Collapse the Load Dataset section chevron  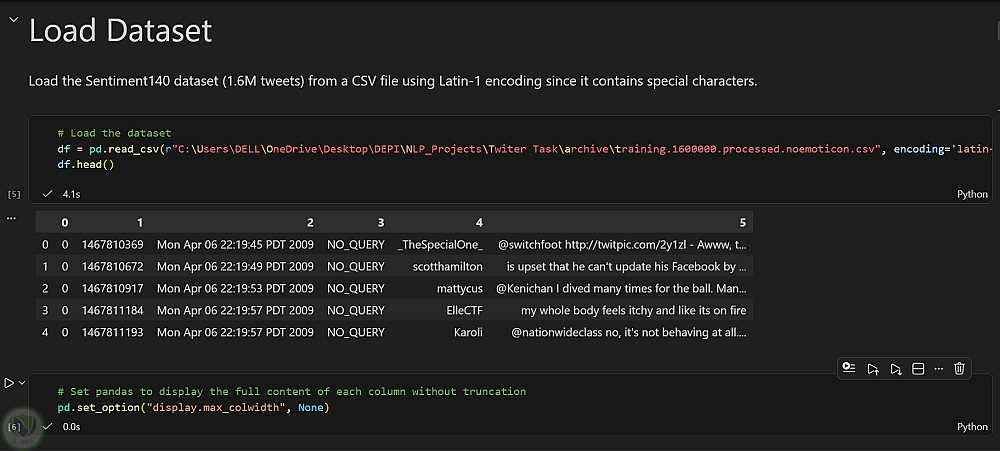coord(13,20)
